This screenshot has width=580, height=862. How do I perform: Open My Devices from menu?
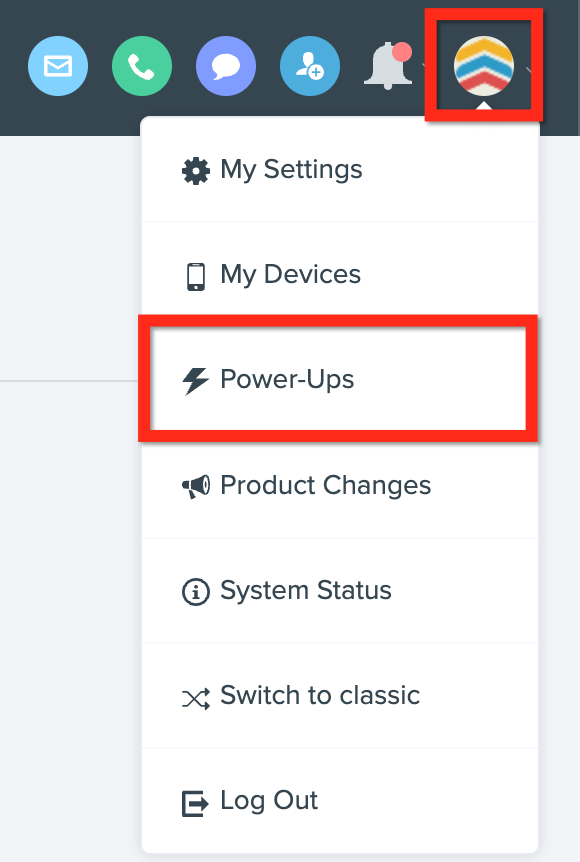pos(340,275)
